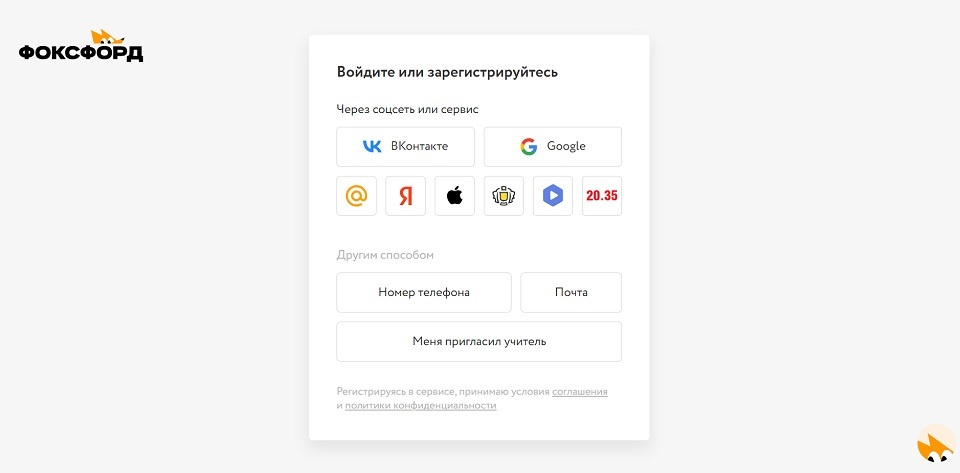
Task: Open политики конфиденциальности link
Action: [x=421, y=406]
